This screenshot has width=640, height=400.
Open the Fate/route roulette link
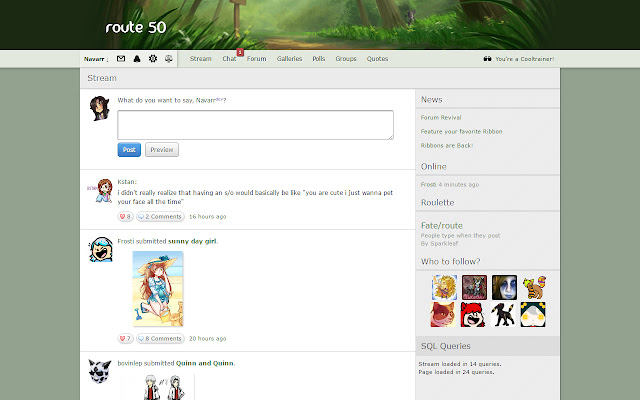click(x=442, y=226)
